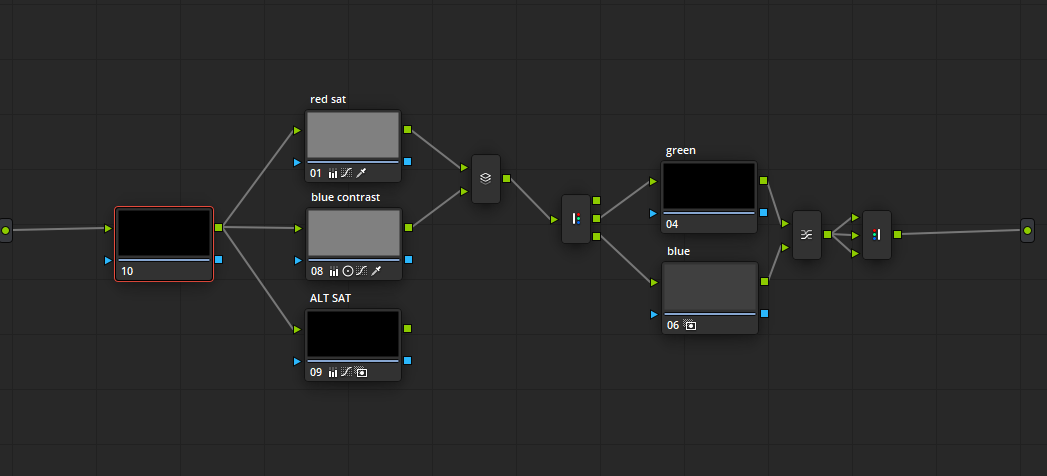Click the green RGB input of ALT SAT node

pos(297,329)
